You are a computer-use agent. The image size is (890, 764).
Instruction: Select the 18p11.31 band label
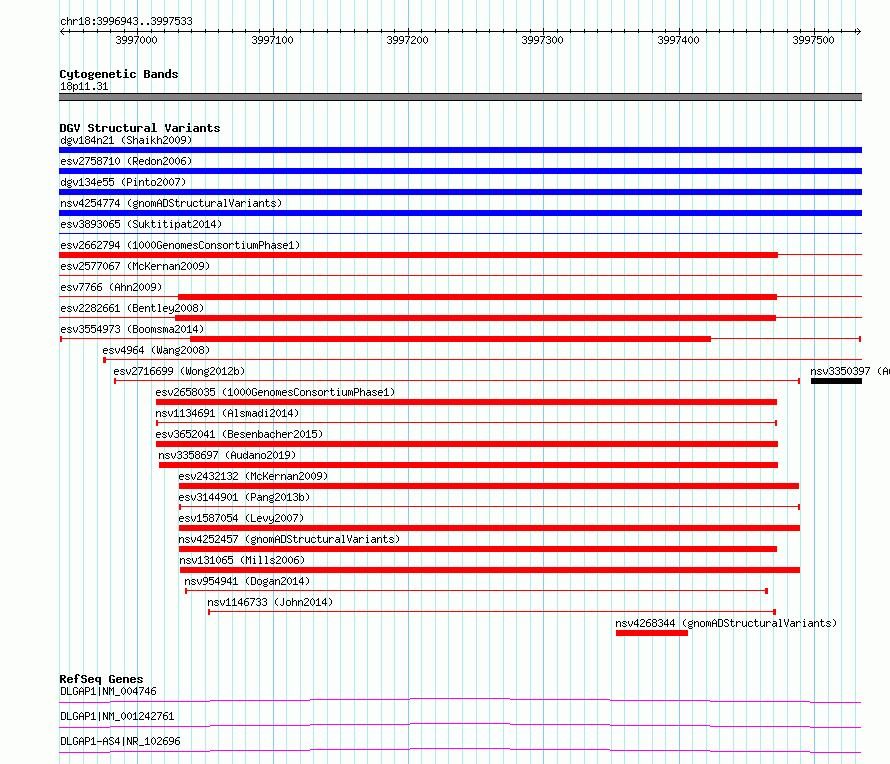click(84, 86)
